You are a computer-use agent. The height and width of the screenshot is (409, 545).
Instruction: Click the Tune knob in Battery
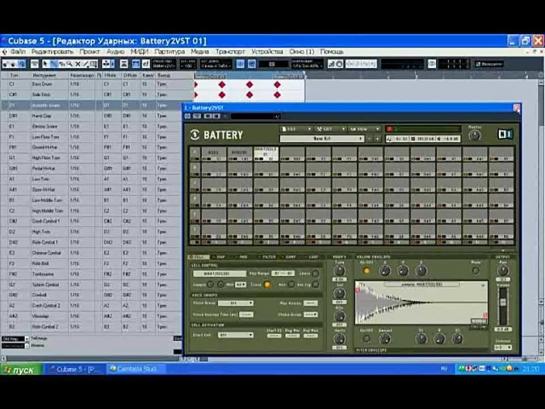(339, 270)
